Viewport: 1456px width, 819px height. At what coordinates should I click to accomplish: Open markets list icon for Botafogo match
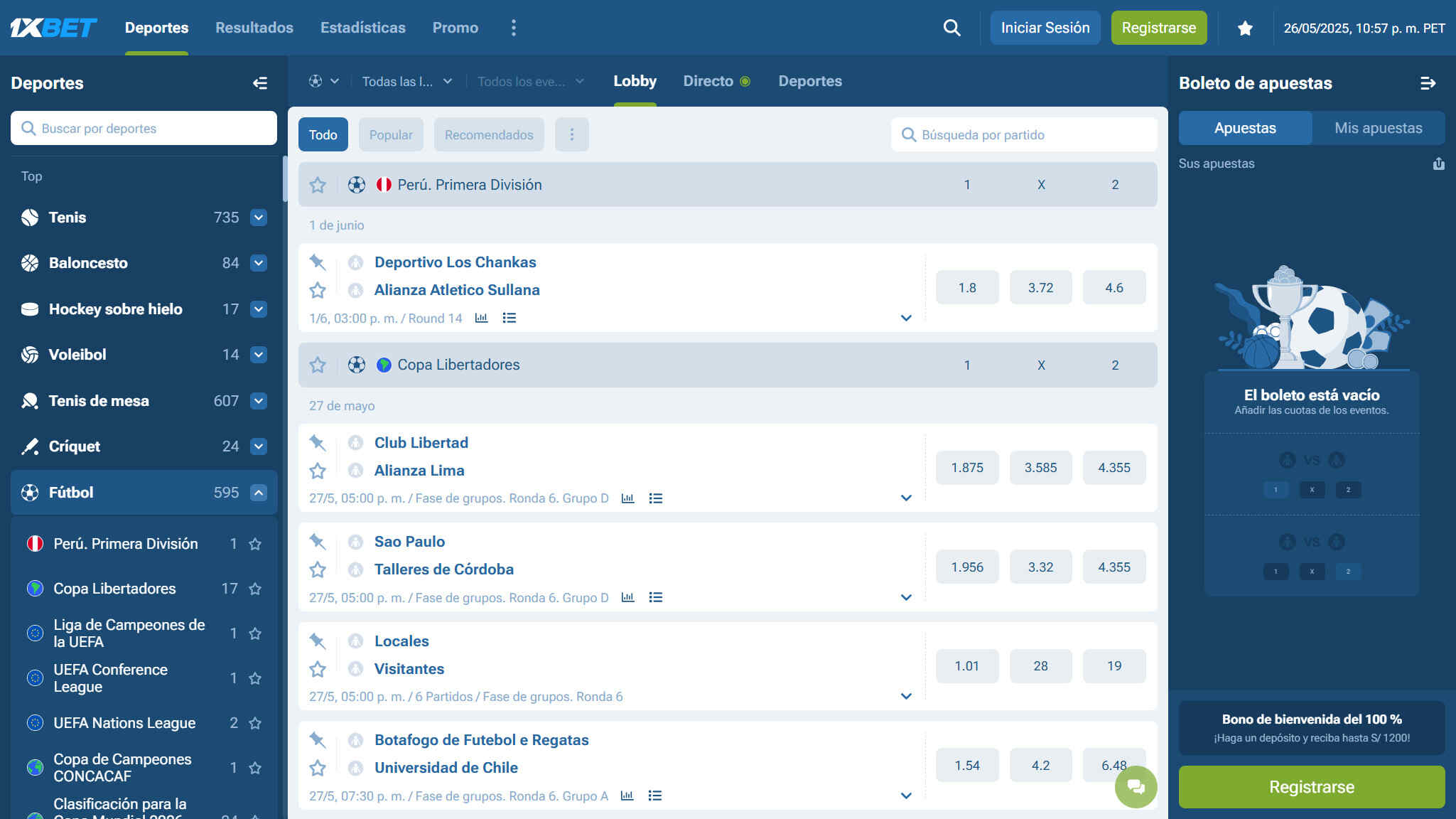coord(654,796)
